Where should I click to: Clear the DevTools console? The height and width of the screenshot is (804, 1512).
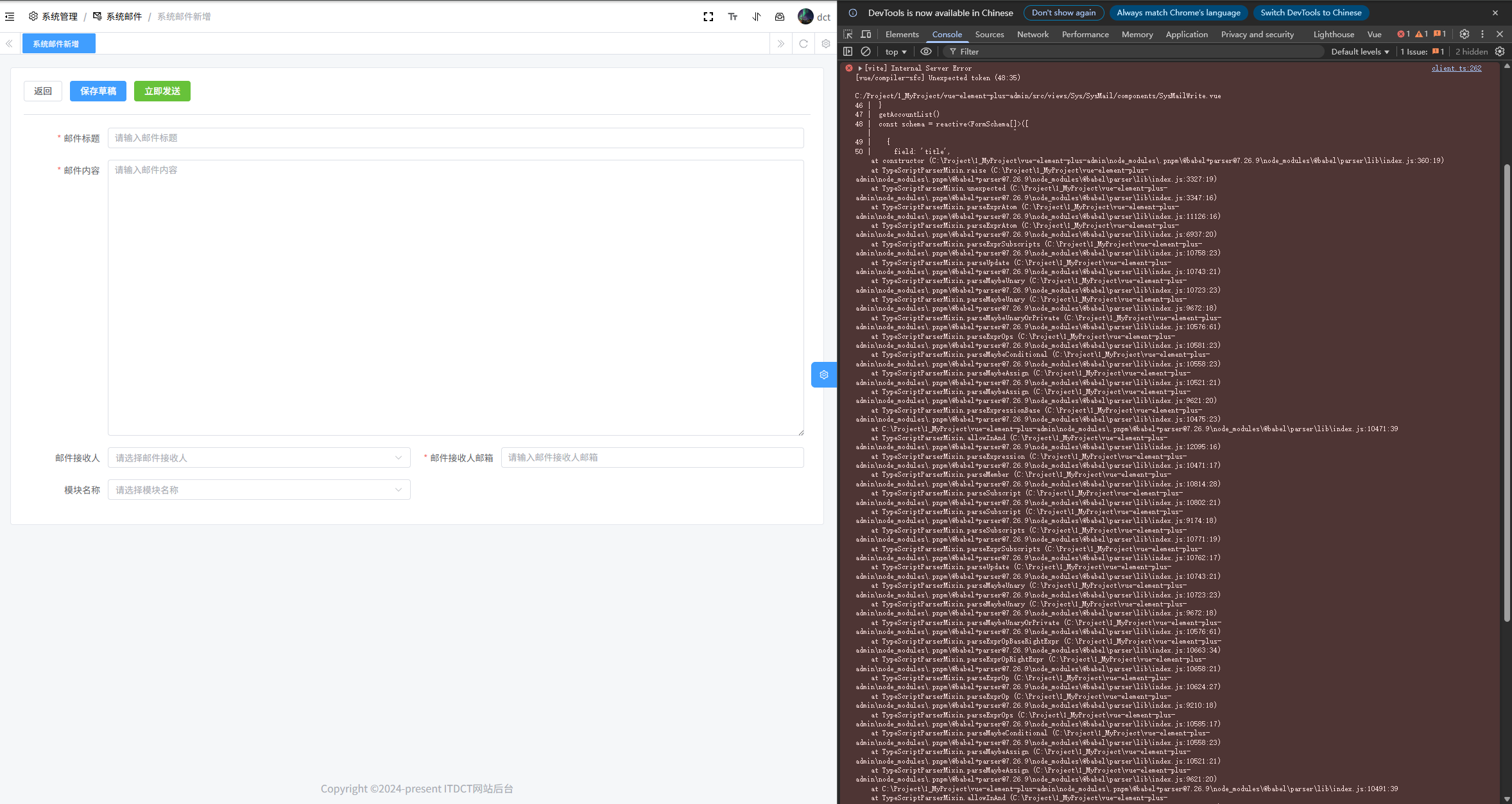pyautogui.click(x=866, y=51)
